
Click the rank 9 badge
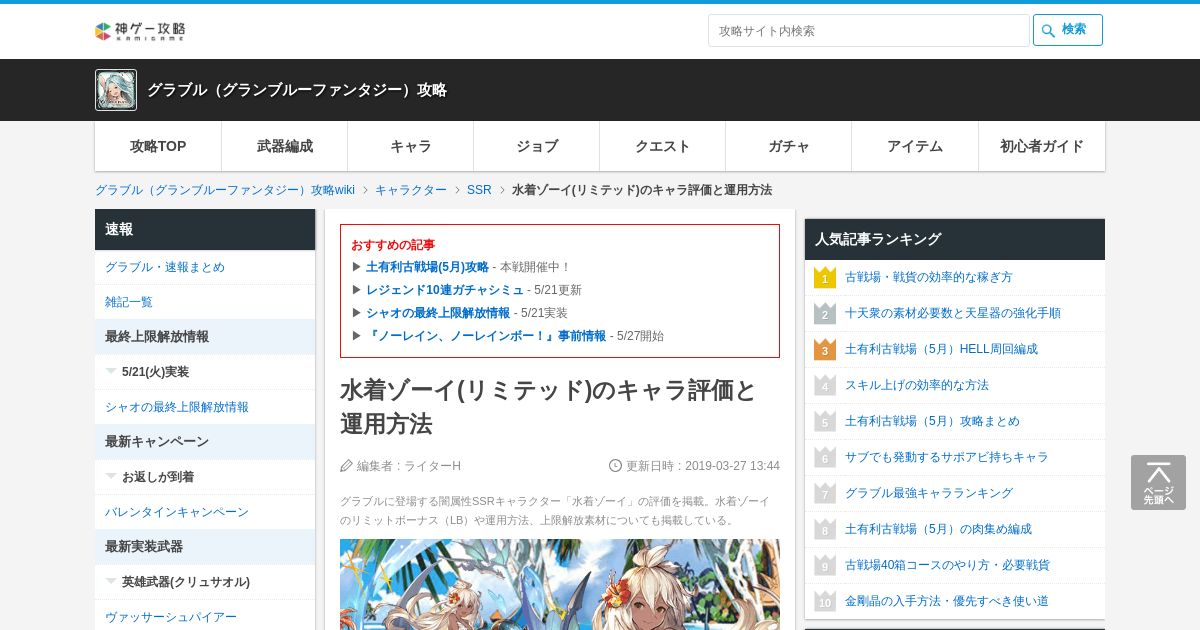click(825, 565)
